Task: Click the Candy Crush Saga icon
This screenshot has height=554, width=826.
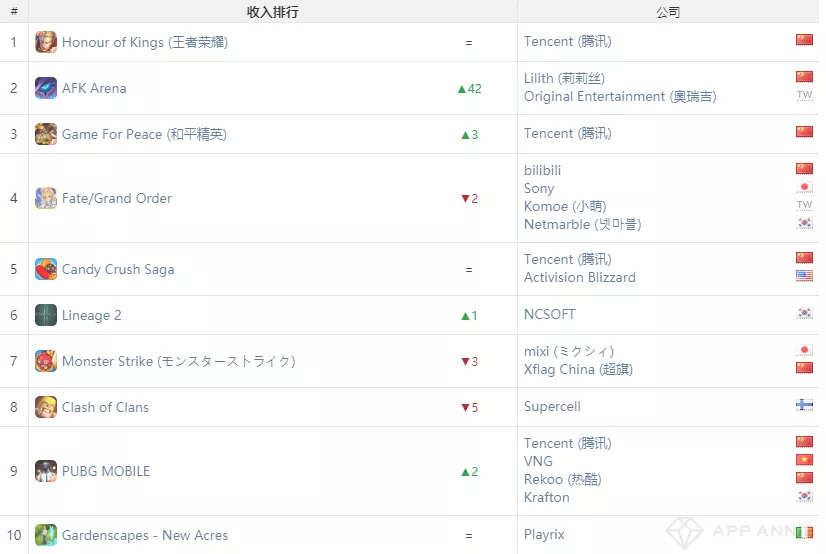Action: point(46,269)
